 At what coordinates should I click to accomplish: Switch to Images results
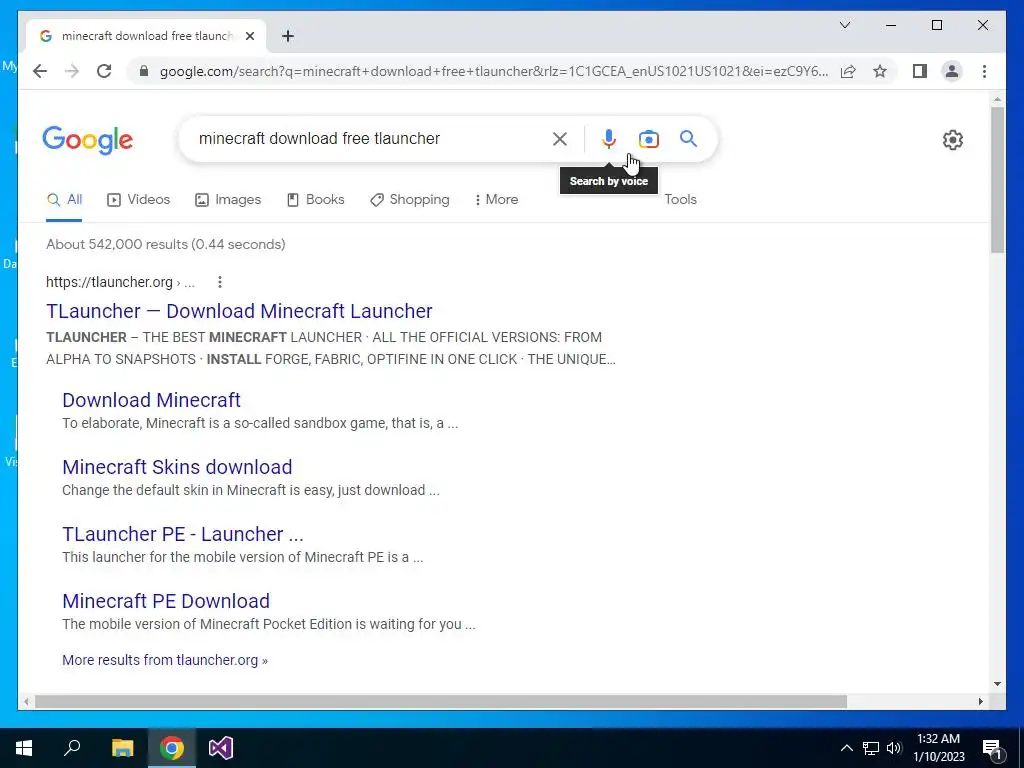[228, 200]
